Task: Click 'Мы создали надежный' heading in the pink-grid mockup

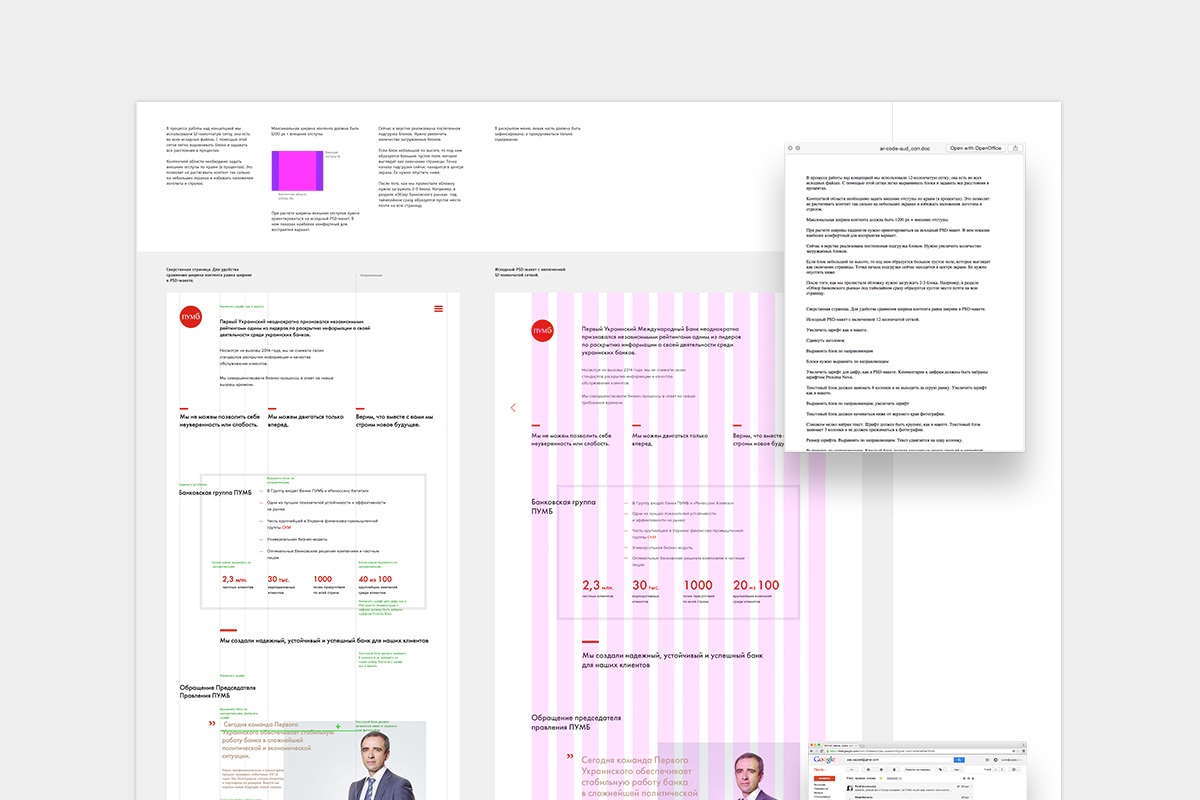Action: 672,659
